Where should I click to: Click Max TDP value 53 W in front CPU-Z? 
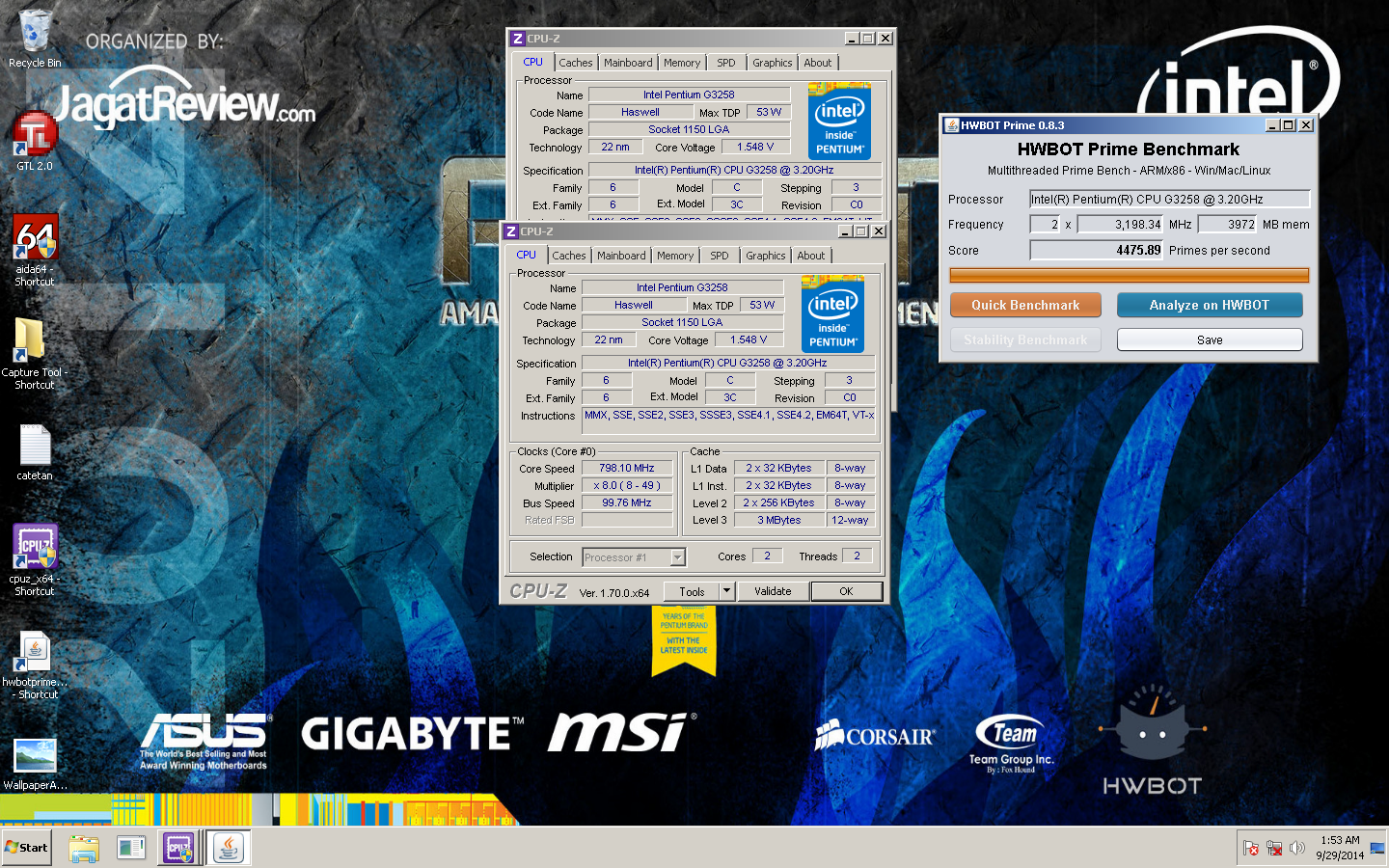(762, 305)
